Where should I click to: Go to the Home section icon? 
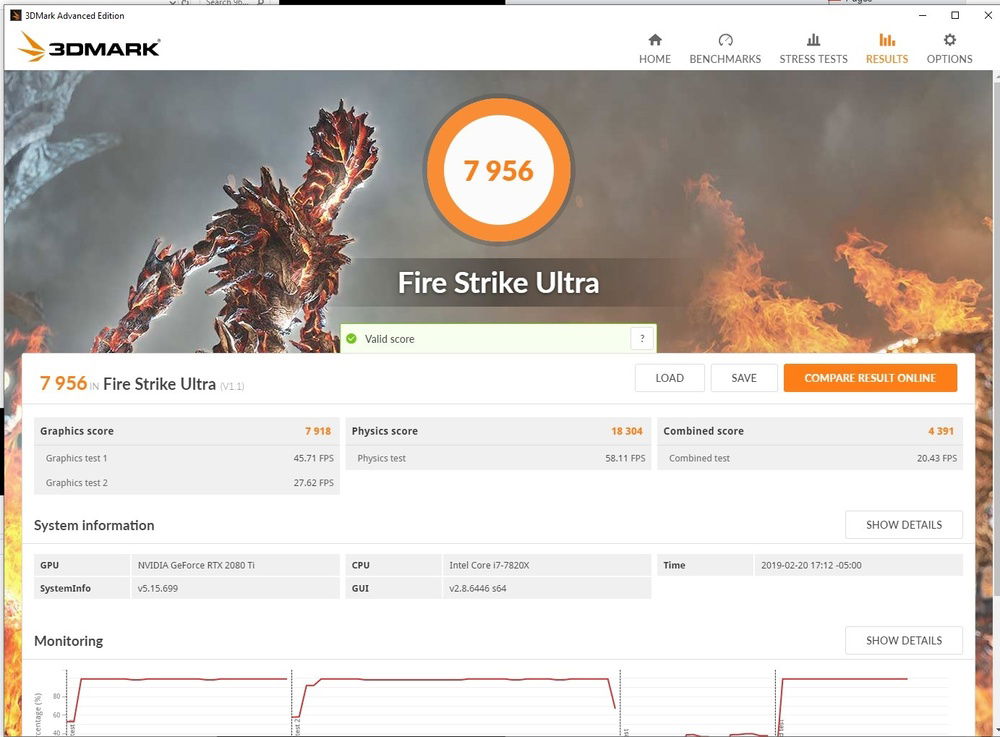(x=655, y=40)
